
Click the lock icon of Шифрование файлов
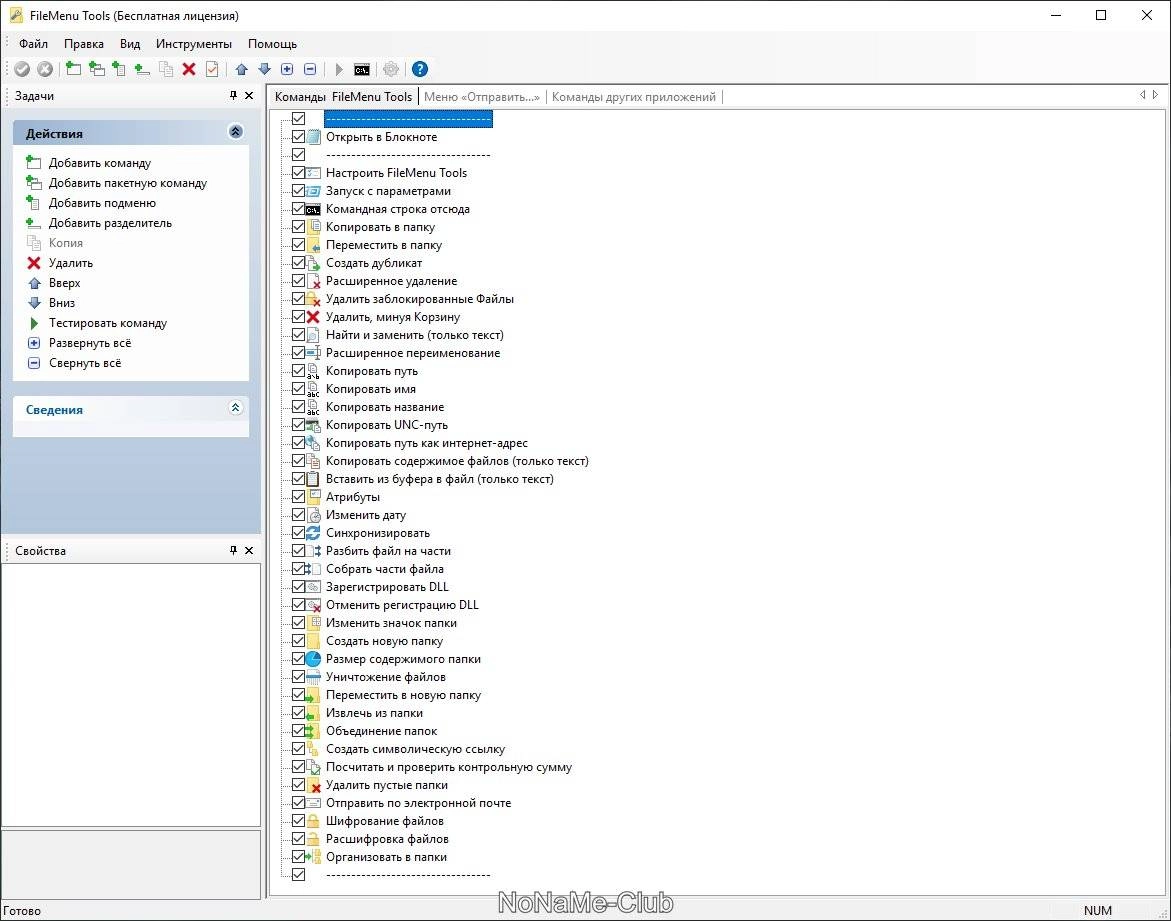click(x=314, y=821)
